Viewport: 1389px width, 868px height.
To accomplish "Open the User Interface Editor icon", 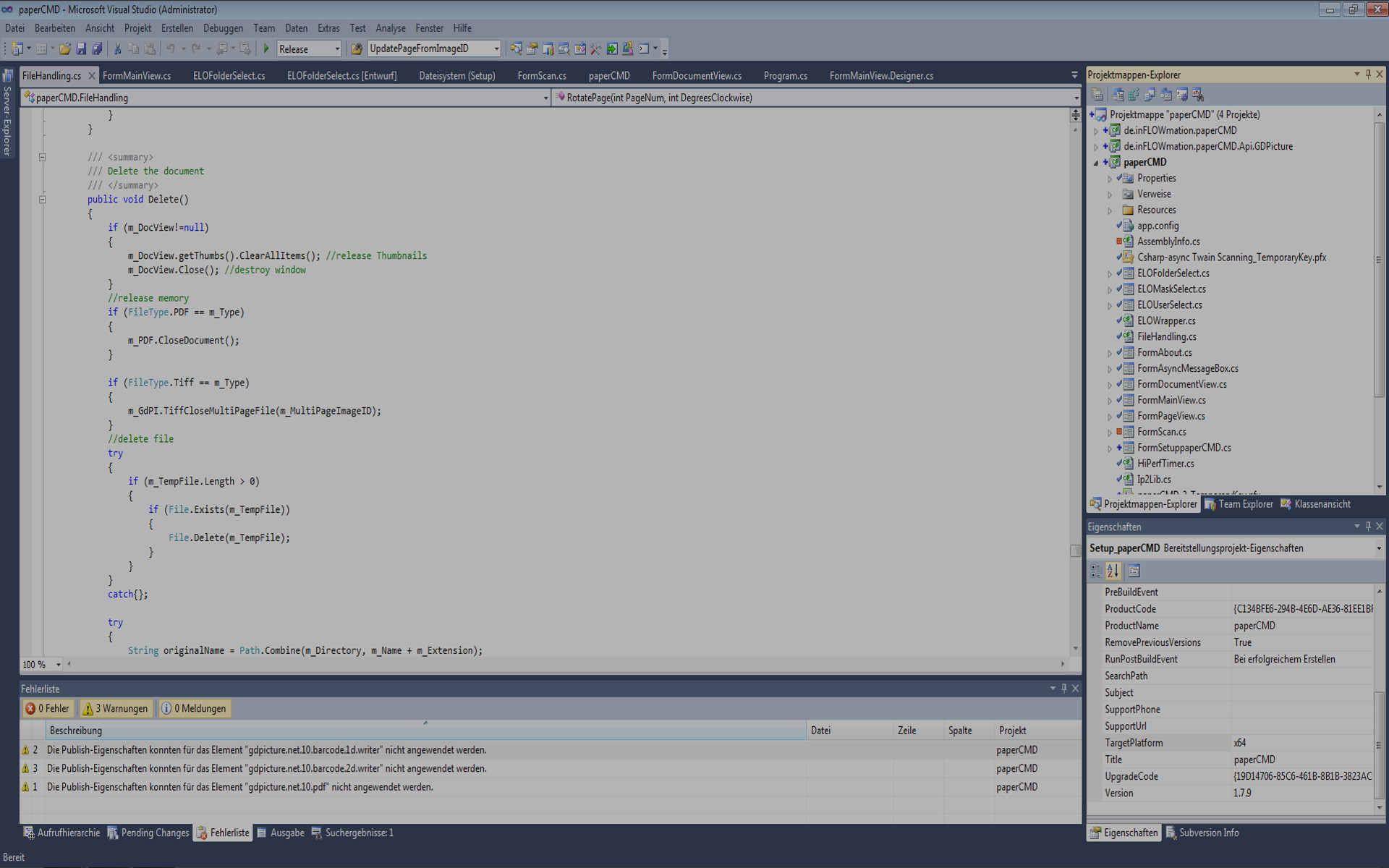I will coord(1166,95).
